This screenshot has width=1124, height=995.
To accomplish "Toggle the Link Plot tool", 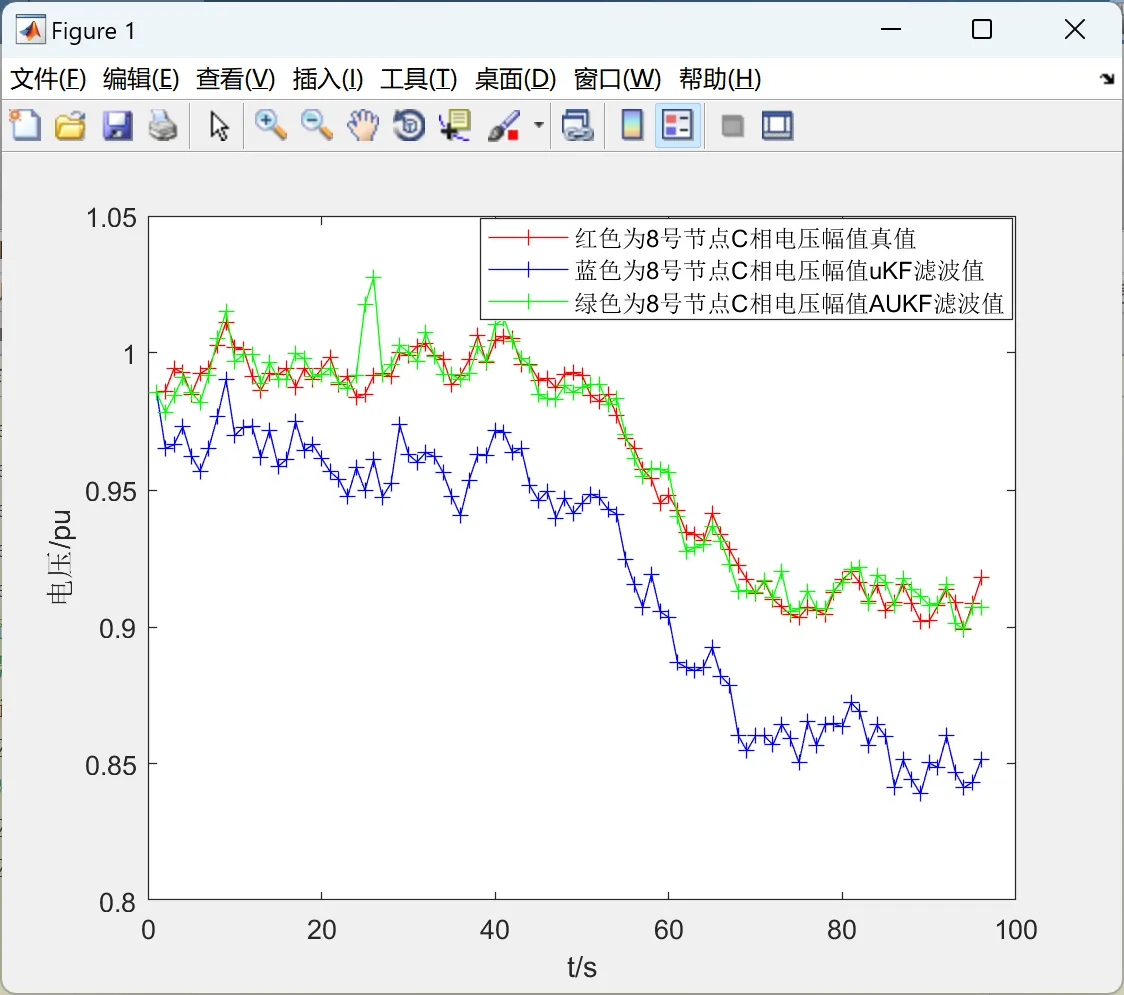I will [578, 125].
